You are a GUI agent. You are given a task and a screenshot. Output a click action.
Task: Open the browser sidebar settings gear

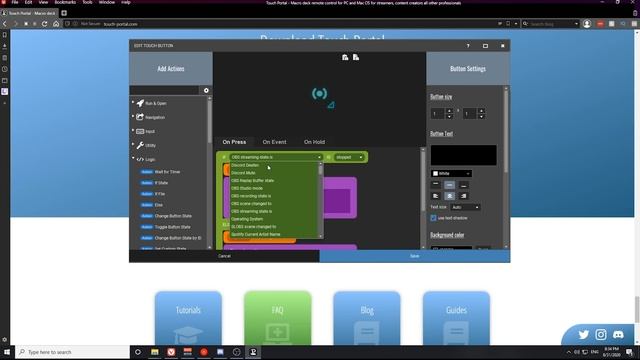point(4,340)
